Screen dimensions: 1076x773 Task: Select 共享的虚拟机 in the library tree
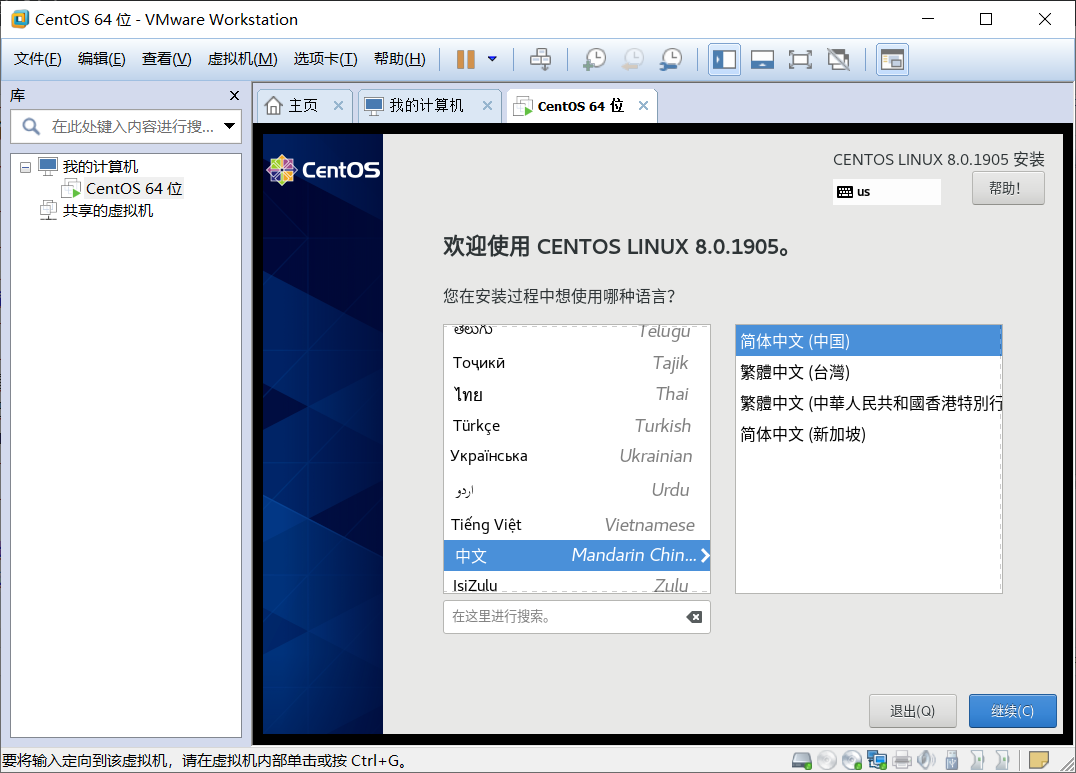pos(108,211)
